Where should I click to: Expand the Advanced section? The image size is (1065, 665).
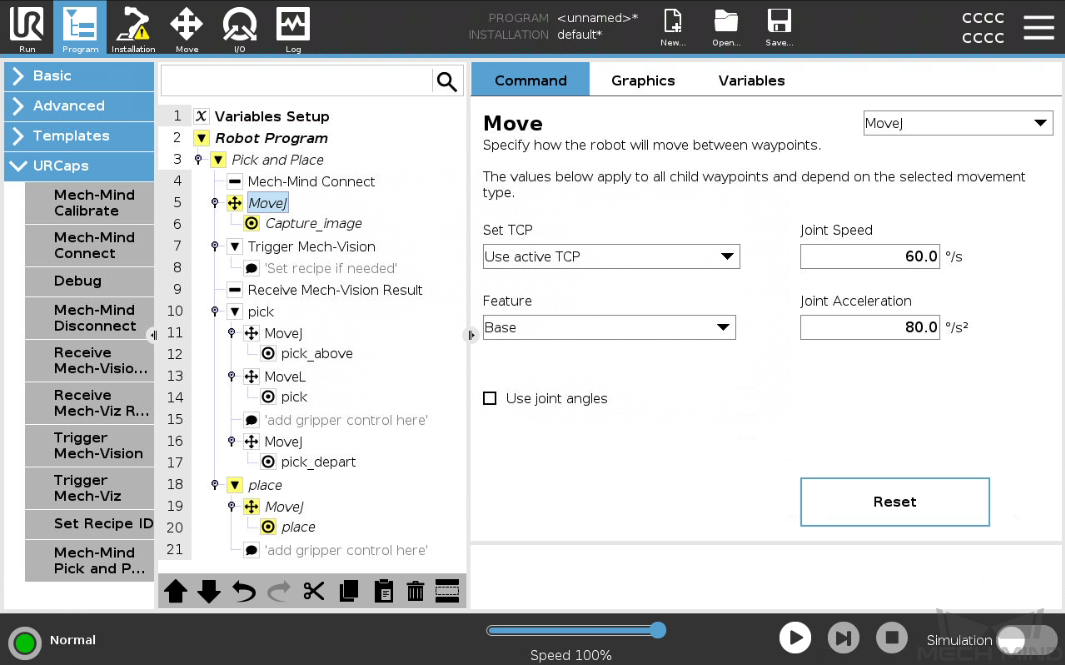point(79,106)
